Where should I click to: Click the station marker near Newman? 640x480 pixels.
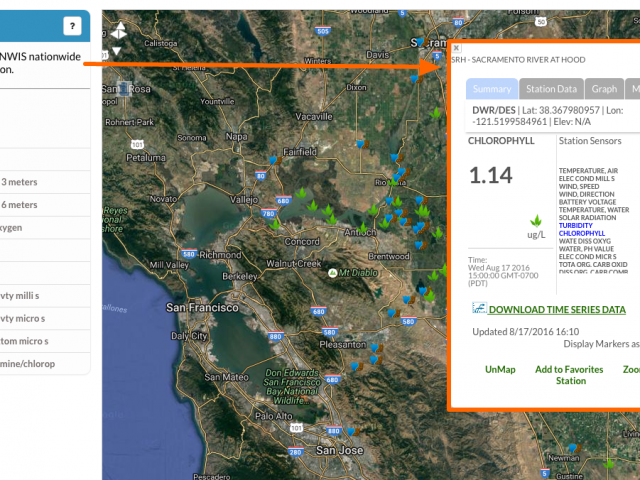[575, 448]
